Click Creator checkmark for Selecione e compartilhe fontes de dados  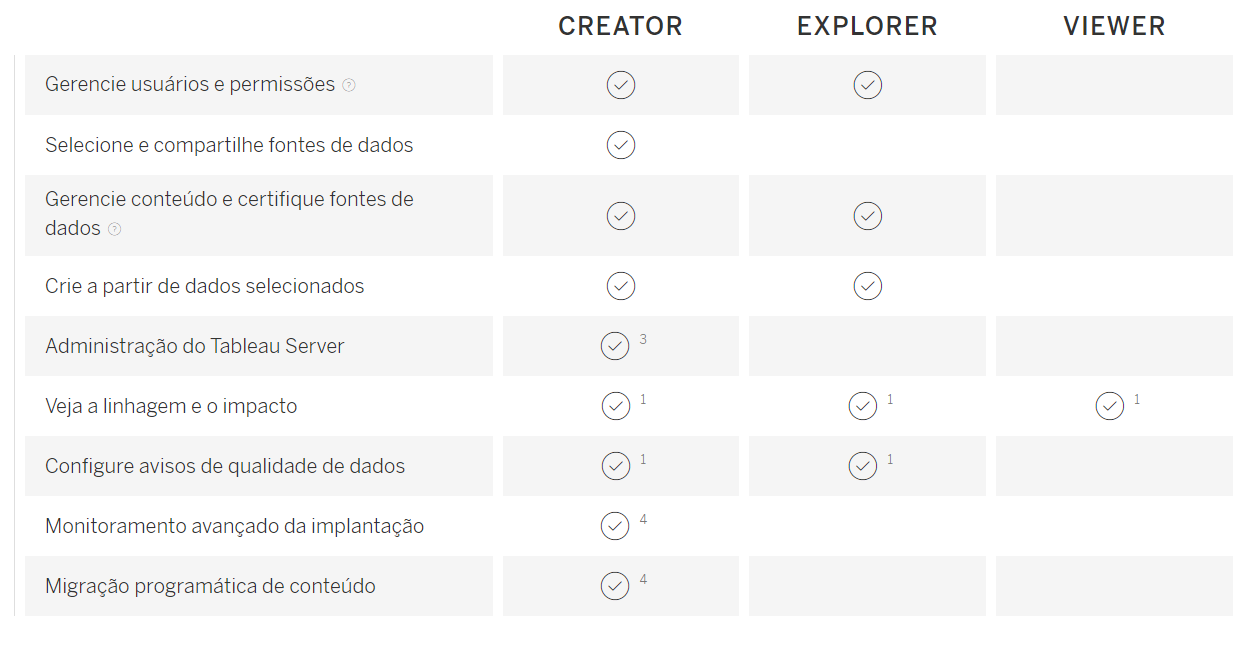(x=621, y=145)
